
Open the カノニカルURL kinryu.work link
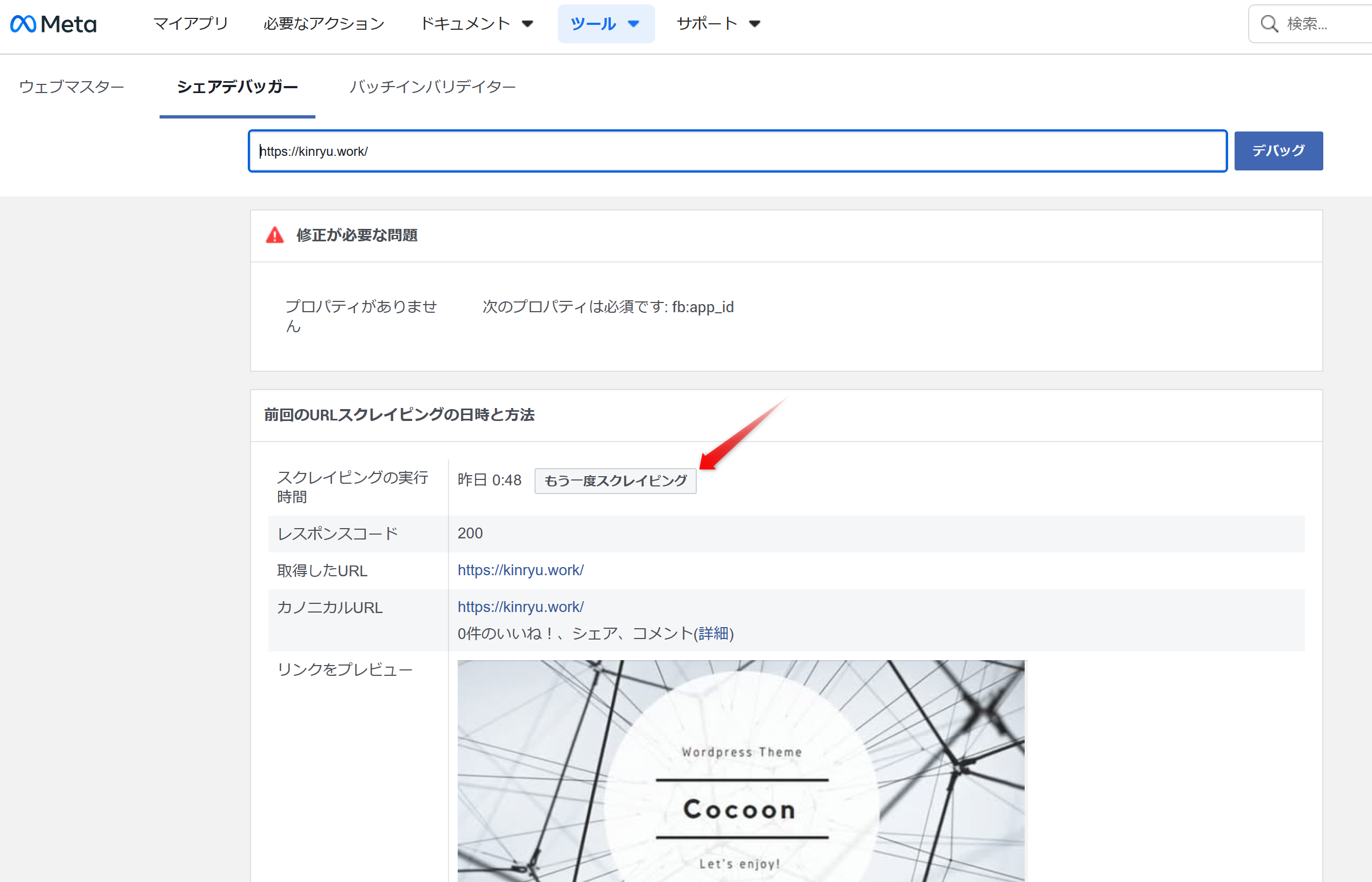click(x=520, y=607)
